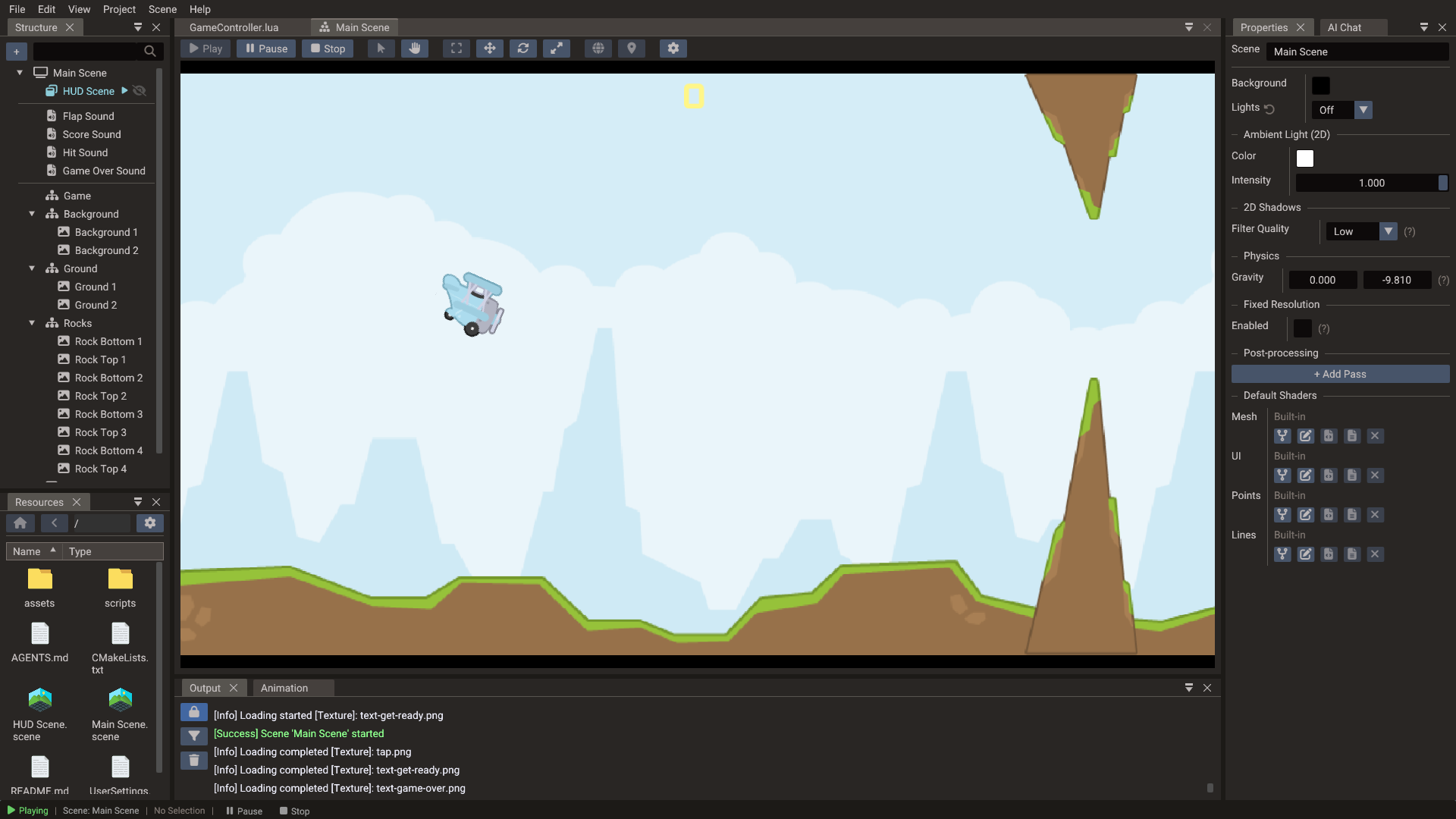1456x819 pixels.
Task: Collapse the Background group in Structure
Action: coord(32,214)
